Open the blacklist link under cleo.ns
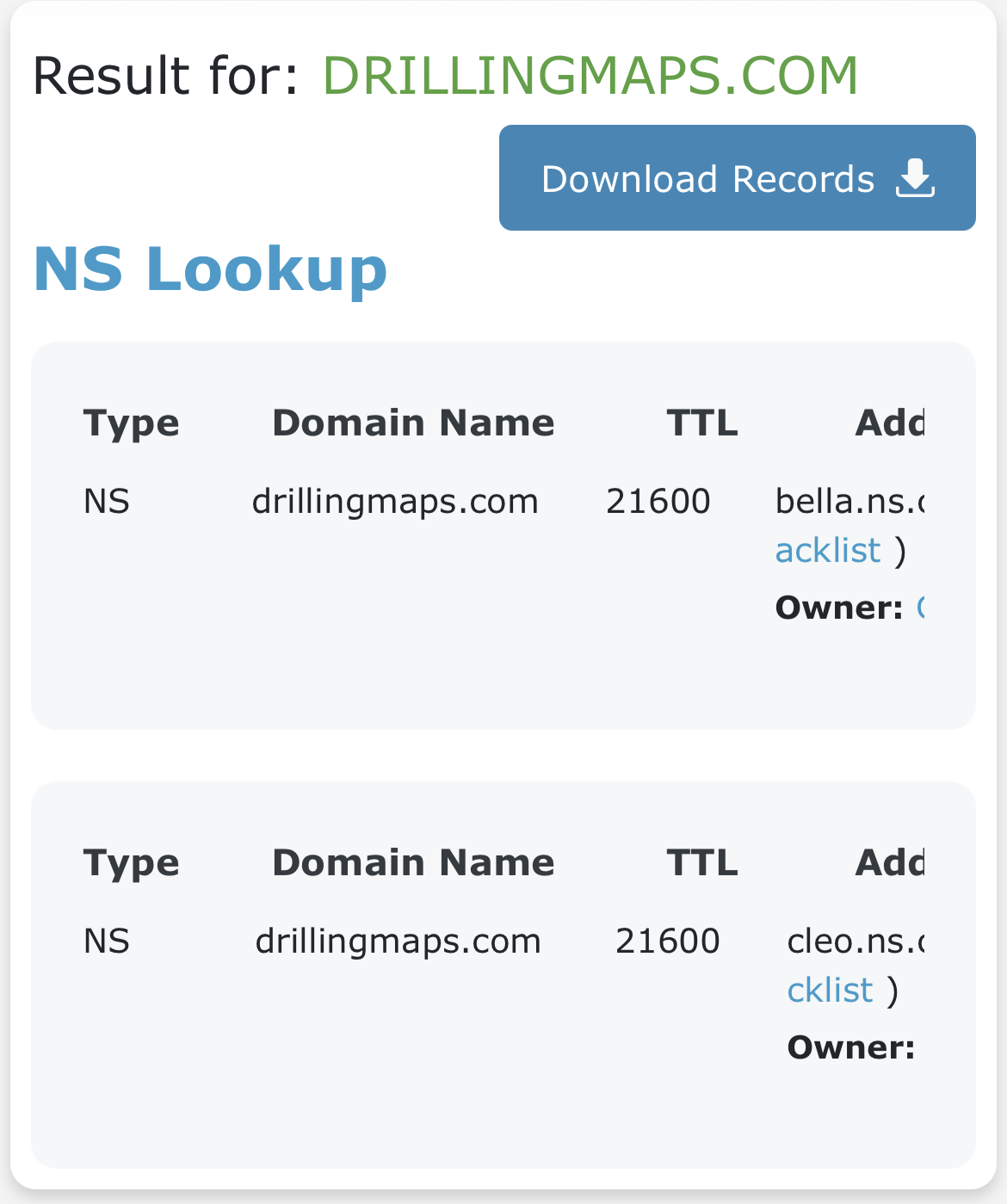This screenshot has height=1204, width=1007. click(830, 991)
